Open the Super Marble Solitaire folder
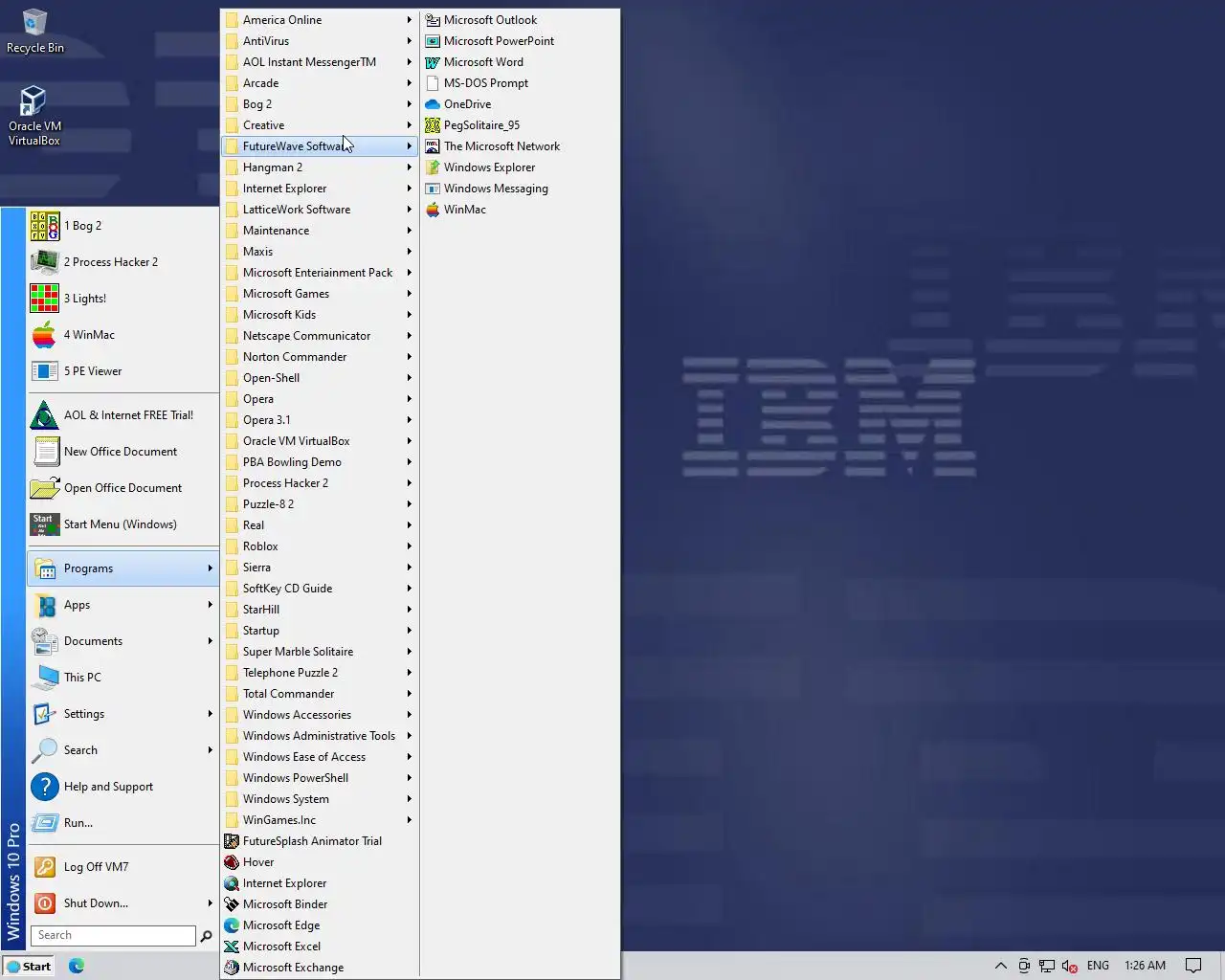The image size is (1225, 980). [x=320, y=652]
